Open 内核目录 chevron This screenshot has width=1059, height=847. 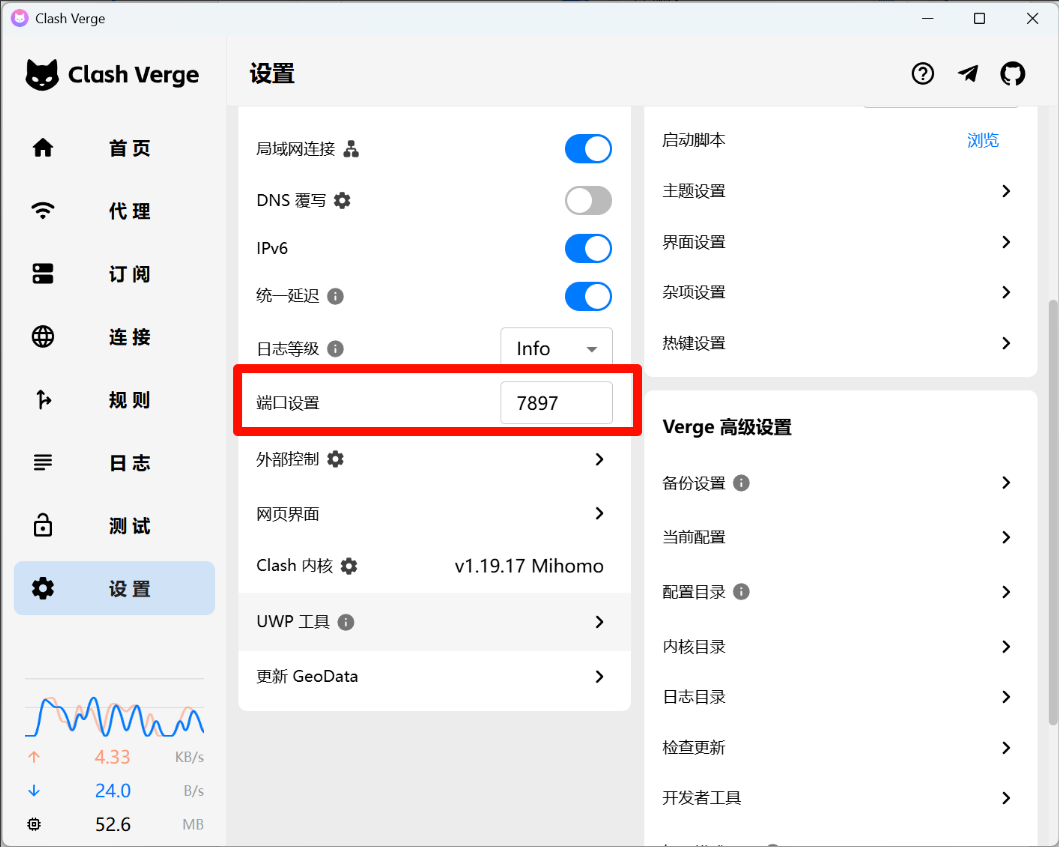(x=1006, y=647)
